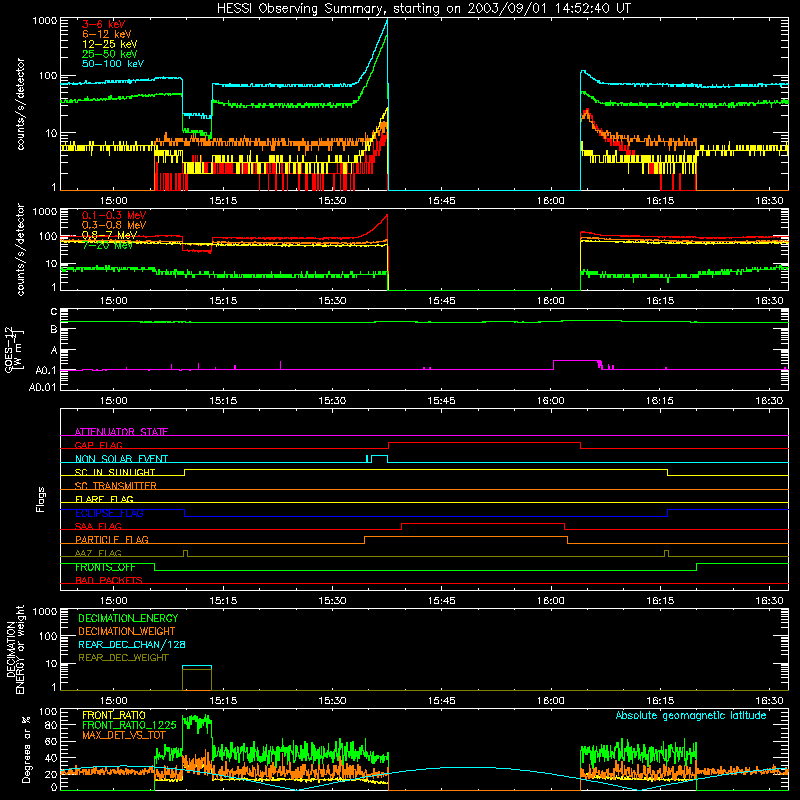The height and width of the screenshot is (800, 800).
Task: Click the MAX_DET_VS_TOT legend label
Action: tap(123, 735)
